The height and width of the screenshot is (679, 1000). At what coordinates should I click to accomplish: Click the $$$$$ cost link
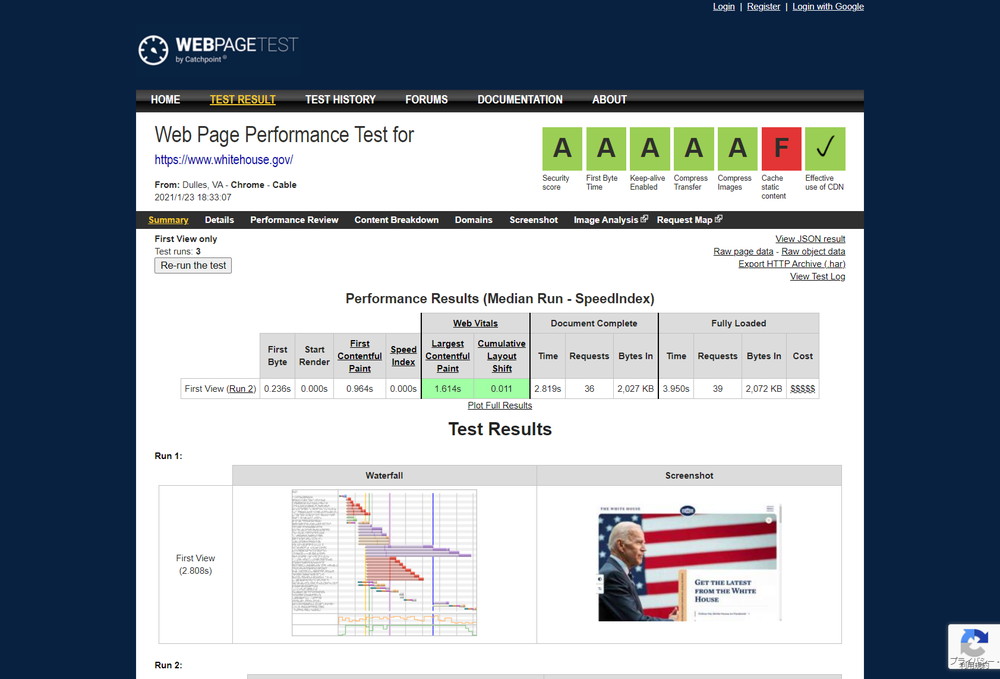[x=802, y=389]
